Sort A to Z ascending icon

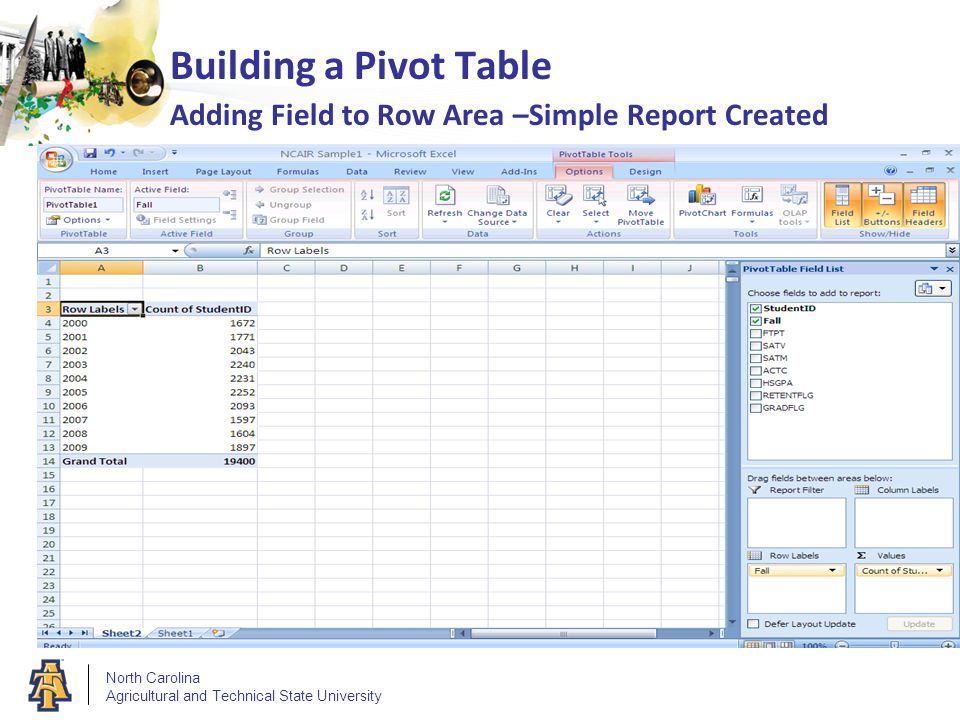pyautogui.click(x=367, y=195)
